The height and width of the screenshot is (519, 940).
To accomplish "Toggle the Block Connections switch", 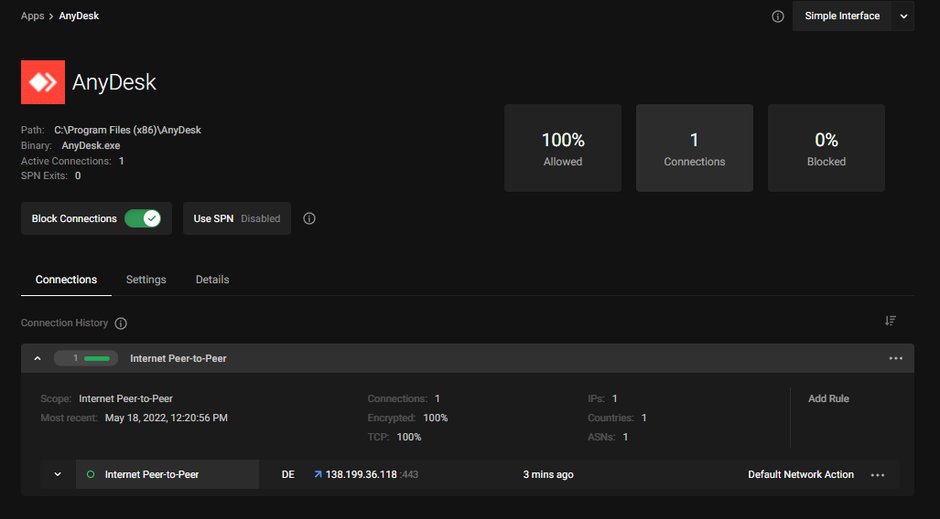I will click(x=143, y=219).
